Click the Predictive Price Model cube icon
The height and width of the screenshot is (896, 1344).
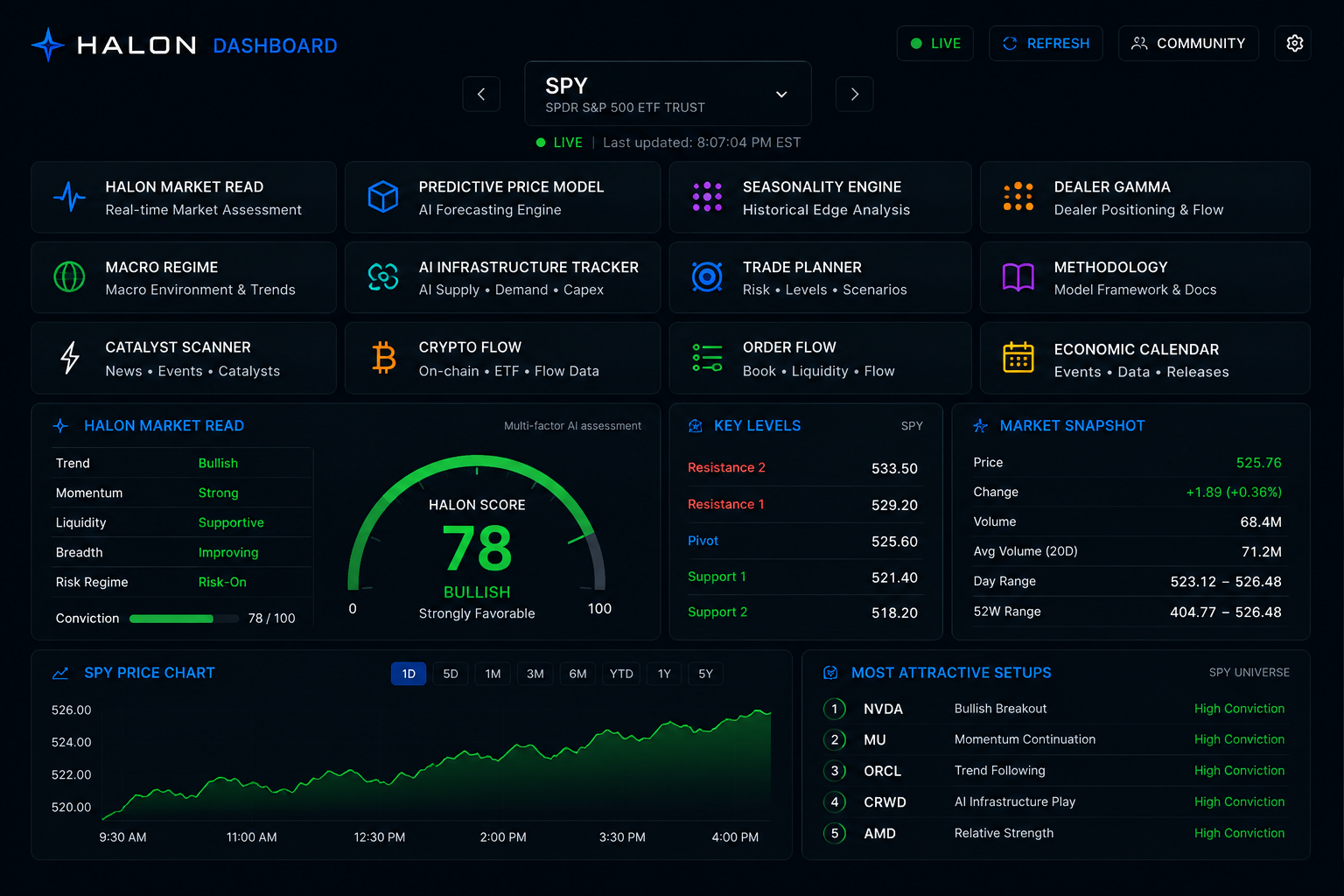click(383, 197)
